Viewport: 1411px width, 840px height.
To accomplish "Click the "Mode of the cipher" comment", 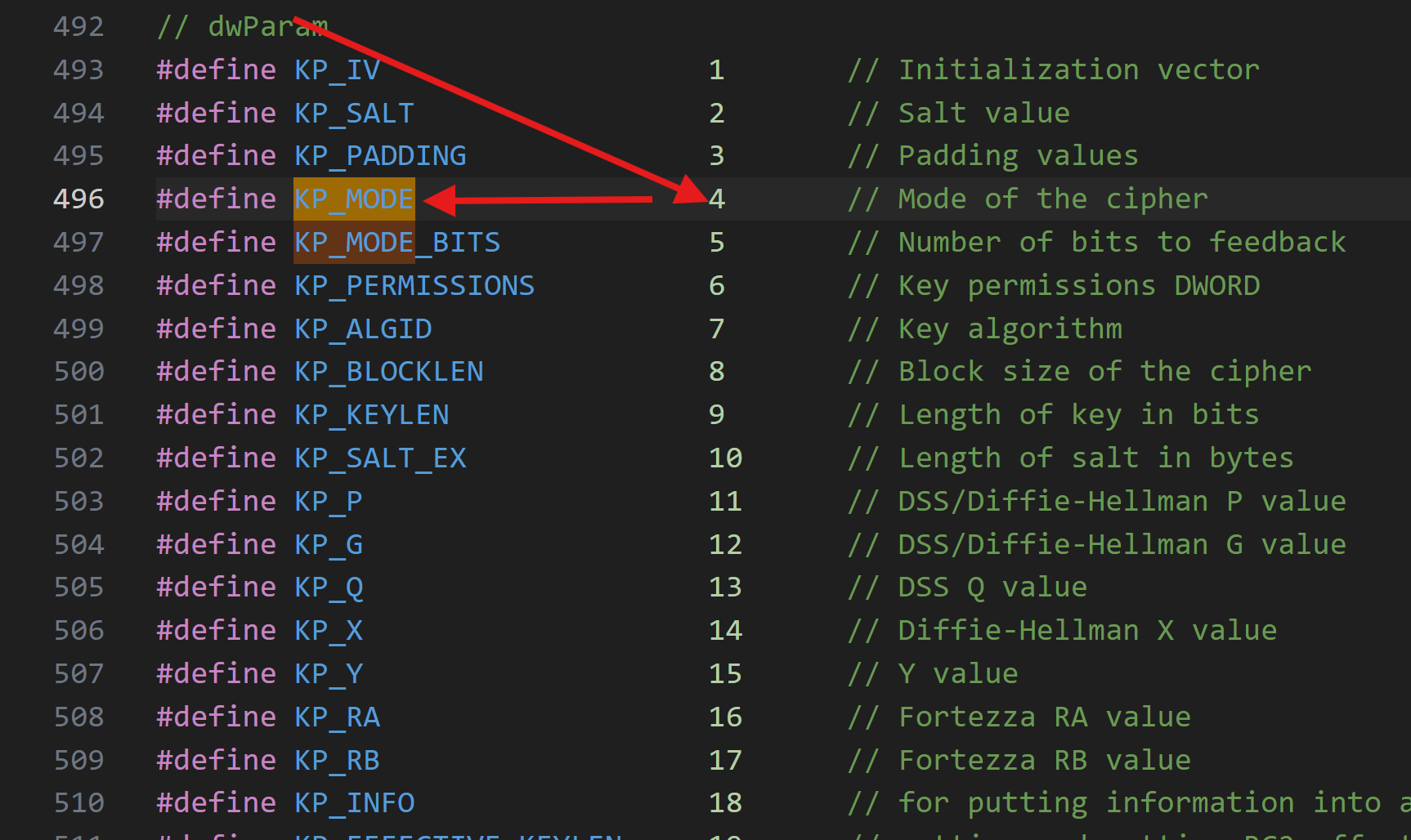I will [1028, 199].
